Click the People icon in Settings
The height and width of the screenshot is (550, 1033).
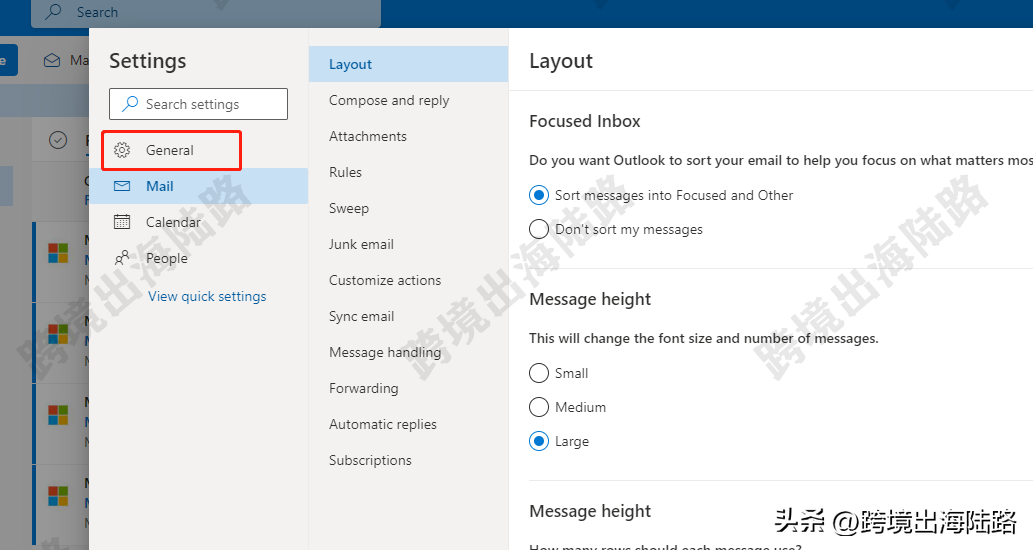pyautogui.click(x=122, y=258)
